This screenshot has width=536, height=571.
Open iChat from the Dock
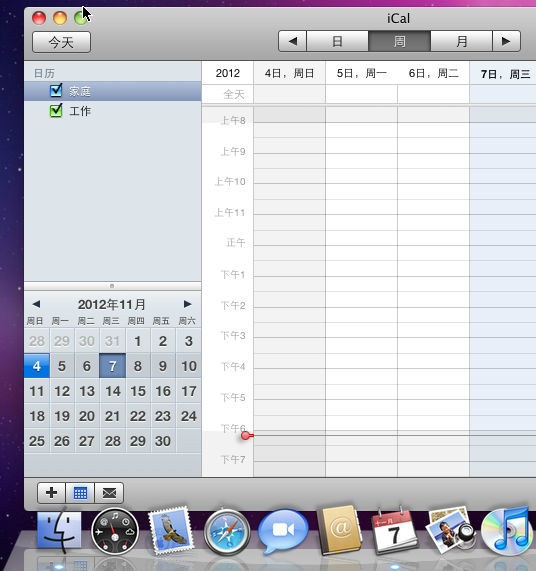click(283, 531)
